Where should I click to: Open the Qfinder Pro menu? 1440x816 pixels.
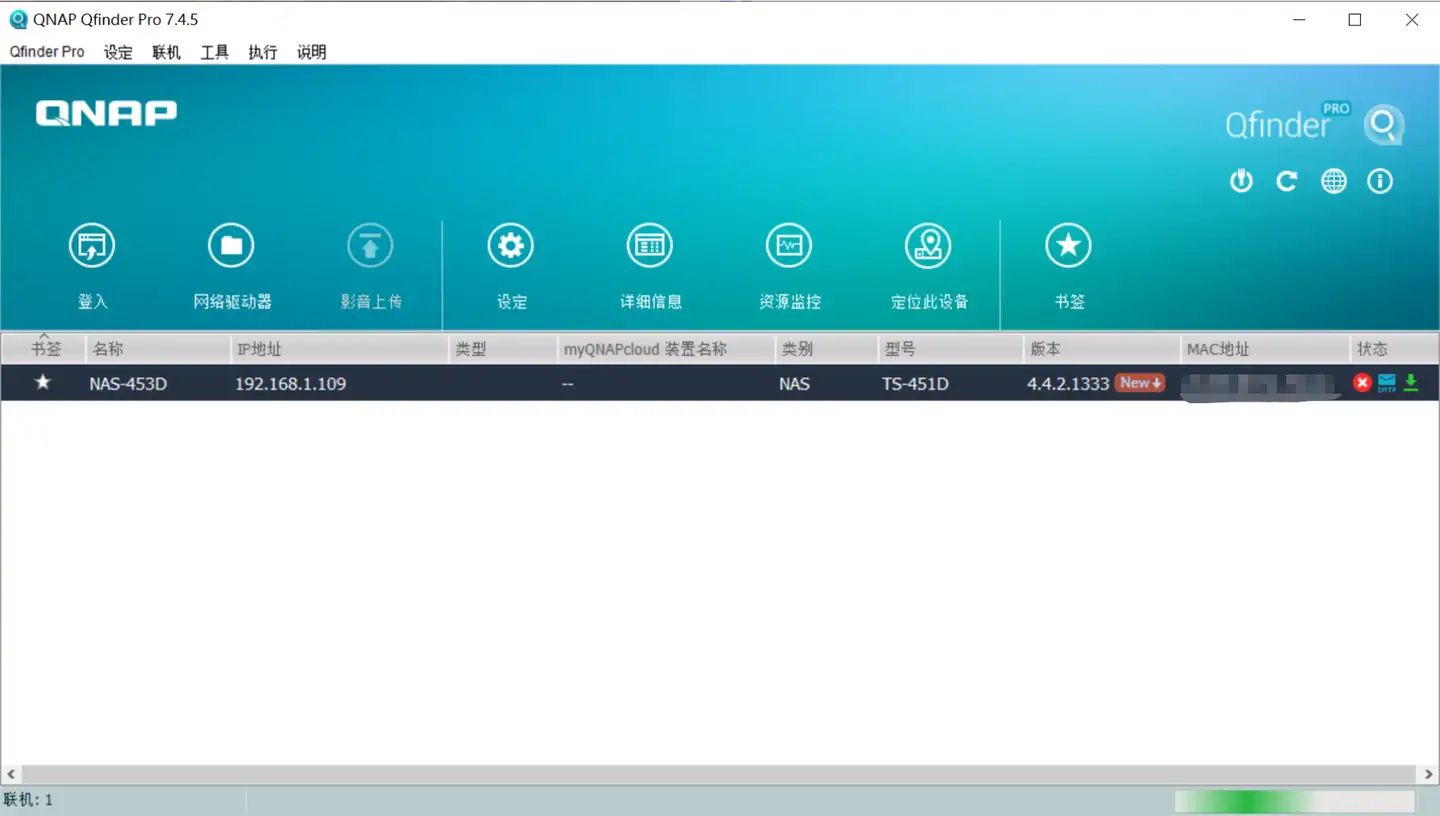tap(47, 52)
